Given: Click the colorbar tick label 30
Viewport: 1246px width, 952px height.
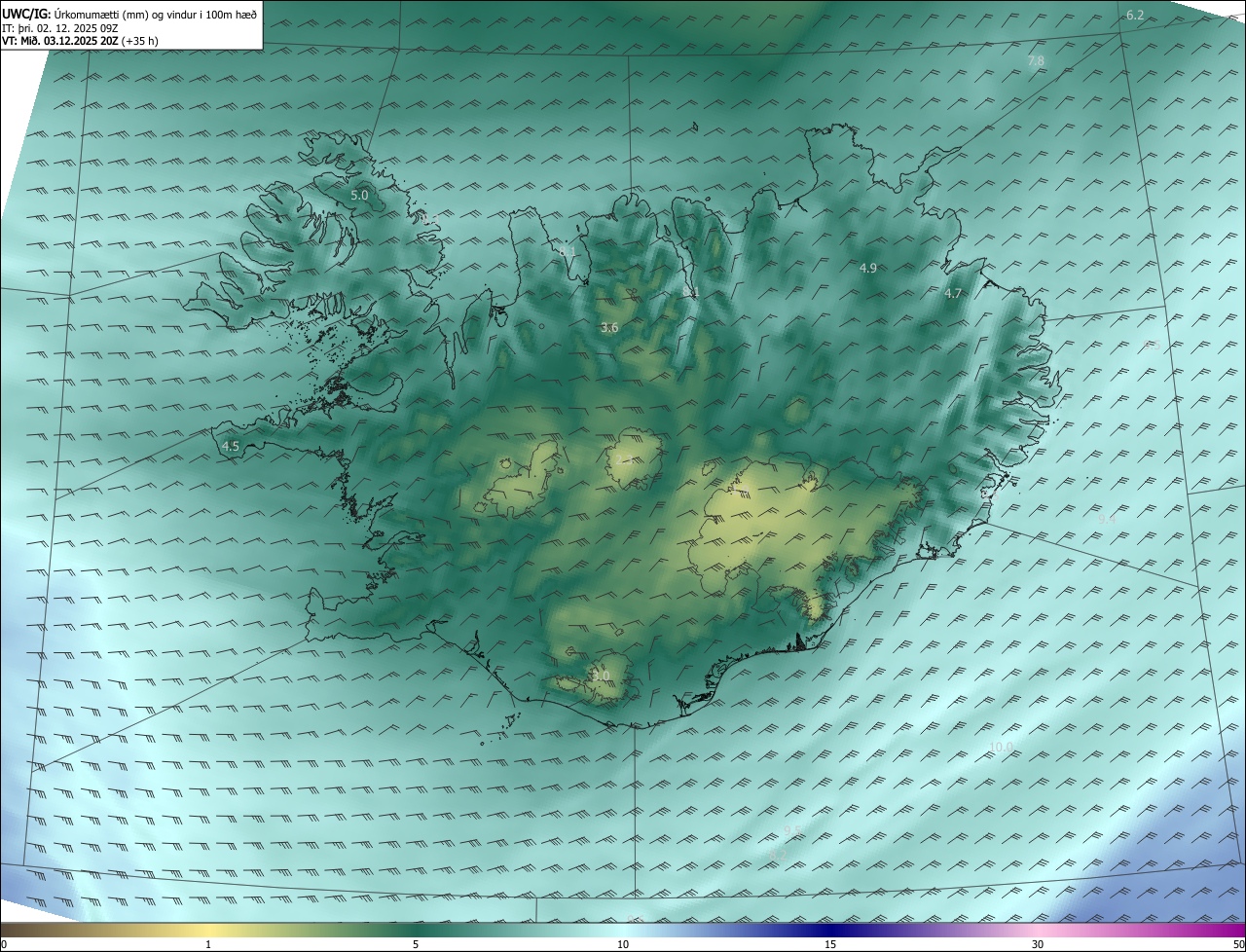Looking at the screenshot, I should pos(1038,945).
